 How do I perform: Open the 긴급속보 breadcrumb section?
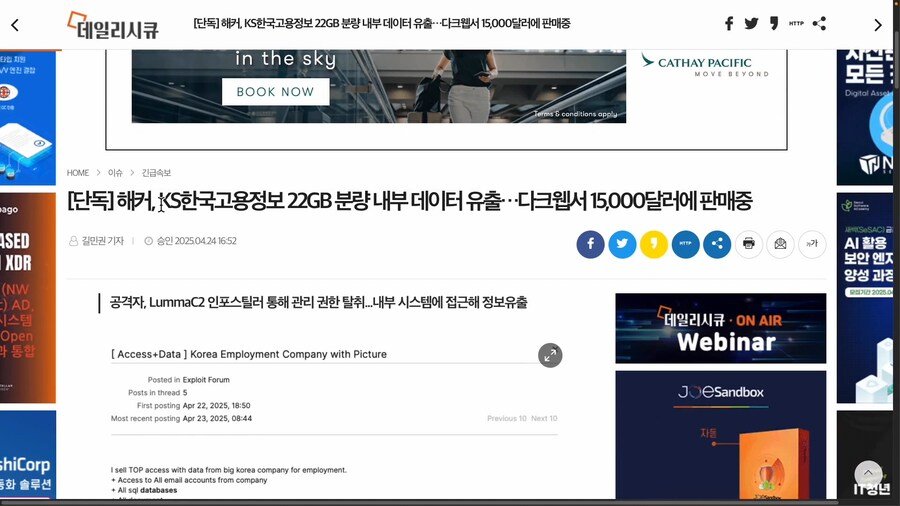(156, 173)
